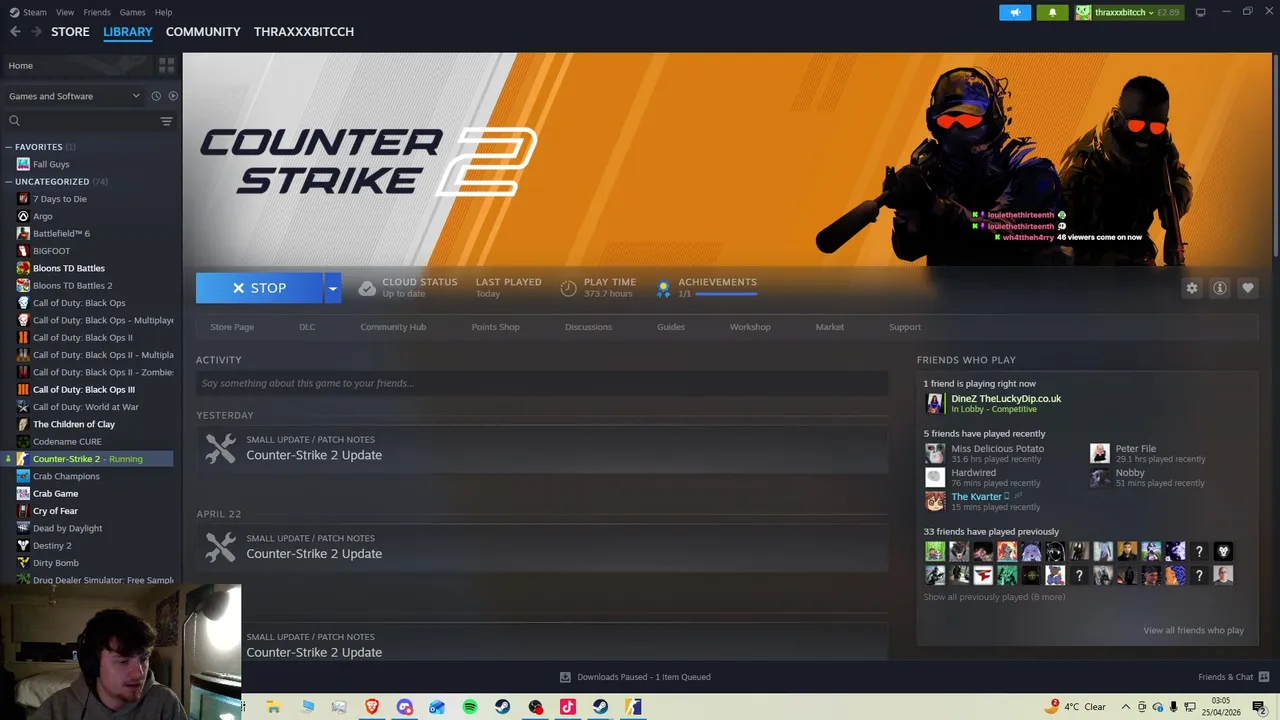Open the Help menu
The width and height of the screenshot is (1280, 720).
pos(164,12)
